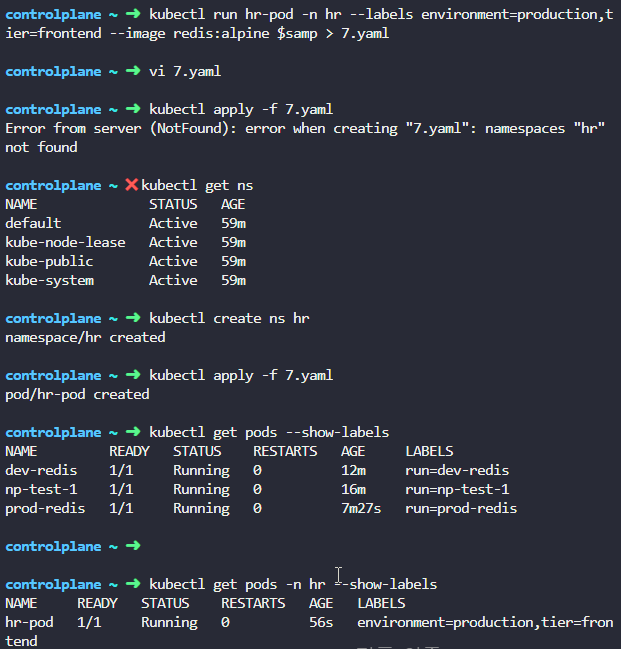Click the green arrow on the empty prompt line
Screen dimensions: 621x649
(133, 546)
